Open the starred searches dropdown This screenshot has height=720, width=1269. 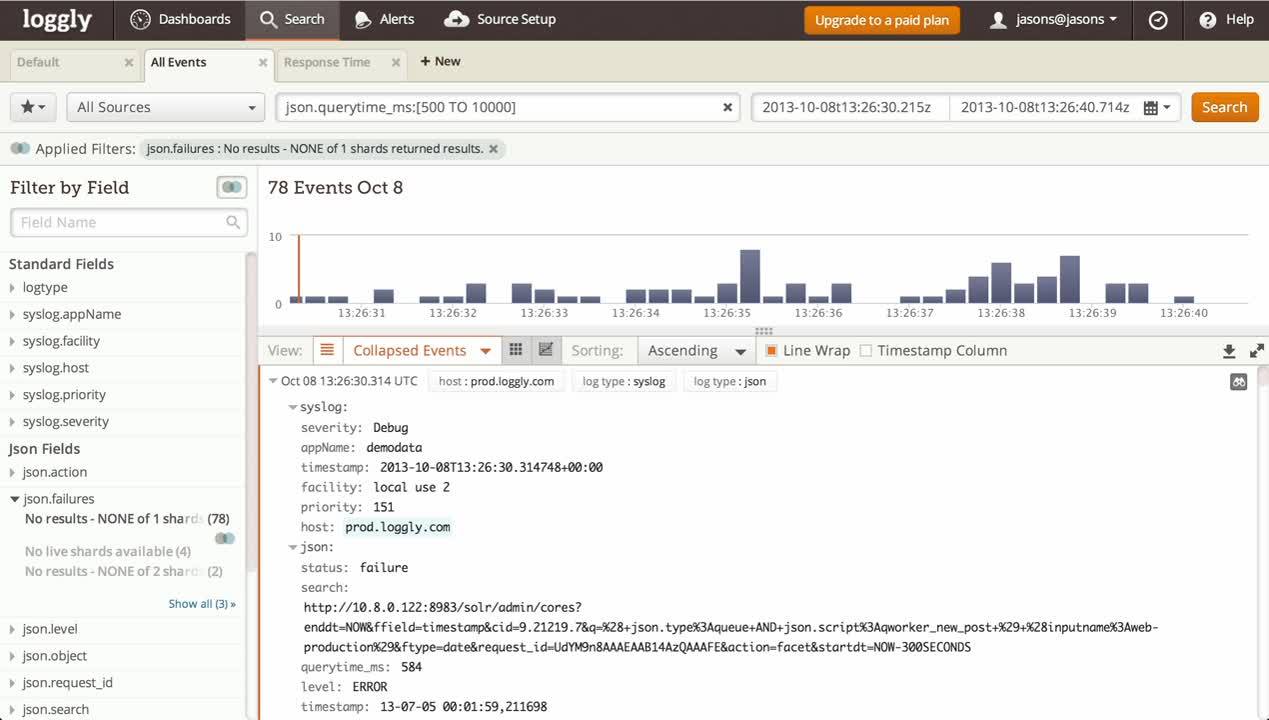33,107
